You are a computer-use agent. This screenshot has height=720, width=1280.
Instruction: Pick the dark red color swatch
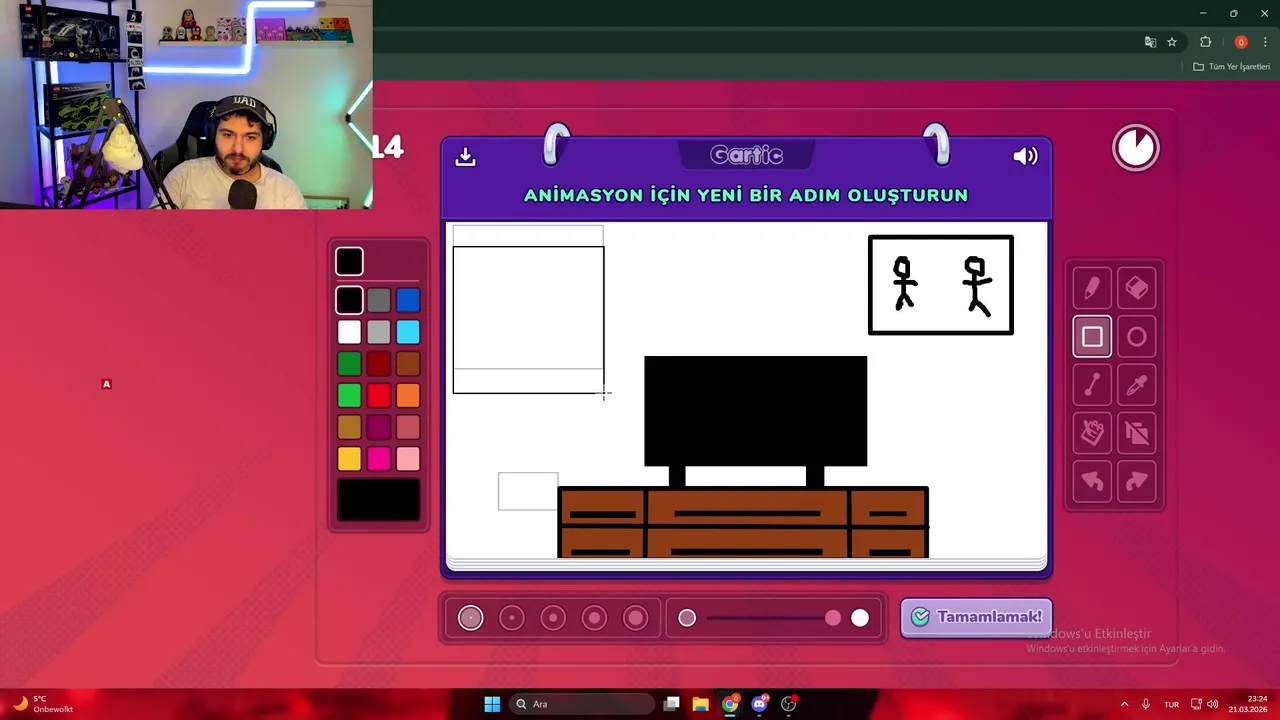[x=378, y=364]
